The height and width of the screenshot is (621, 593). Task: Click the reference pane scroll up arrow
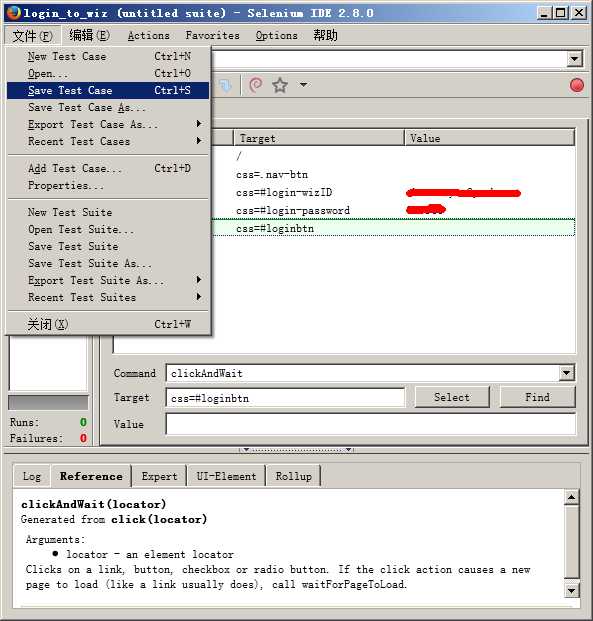point(572,497)
